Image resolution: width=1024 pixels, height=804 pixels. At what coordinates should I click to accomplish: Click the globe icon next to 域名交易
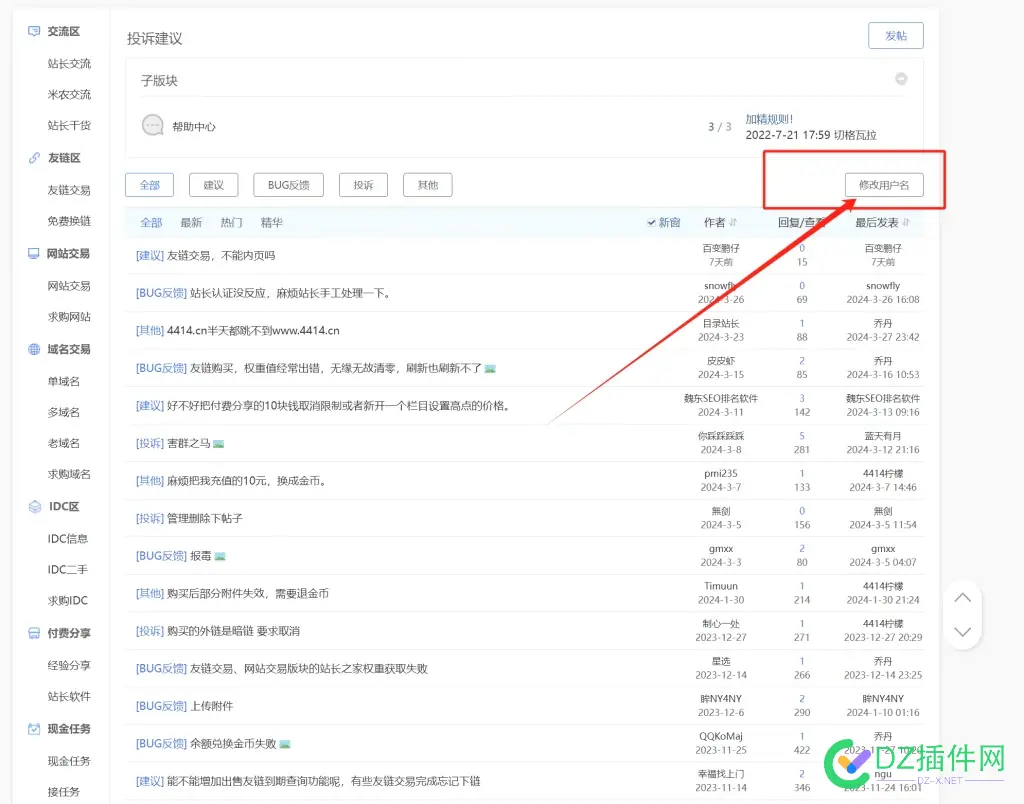click(x=33, y=349)
